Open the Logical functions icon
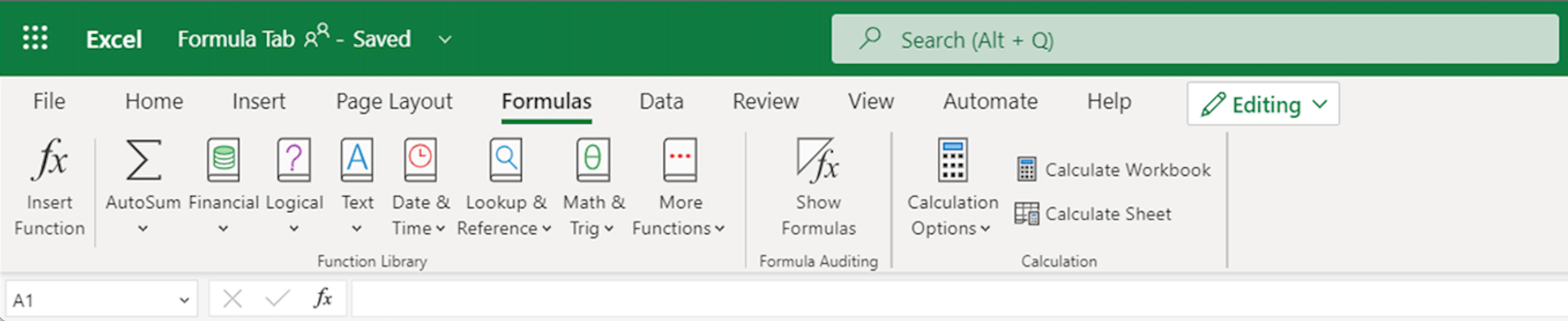The width and height of the screenshot is (1568, 321). 294,159
